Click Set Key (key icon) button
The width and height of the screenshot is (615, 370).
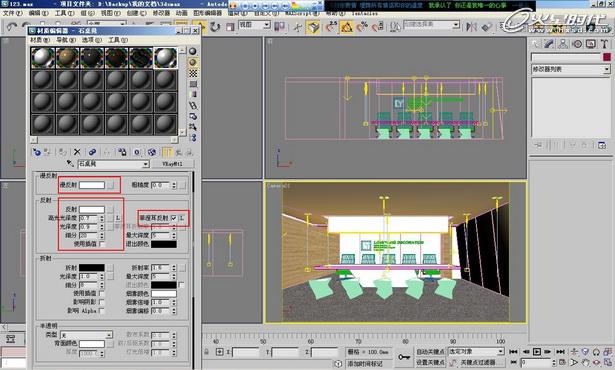click(404, 357)
